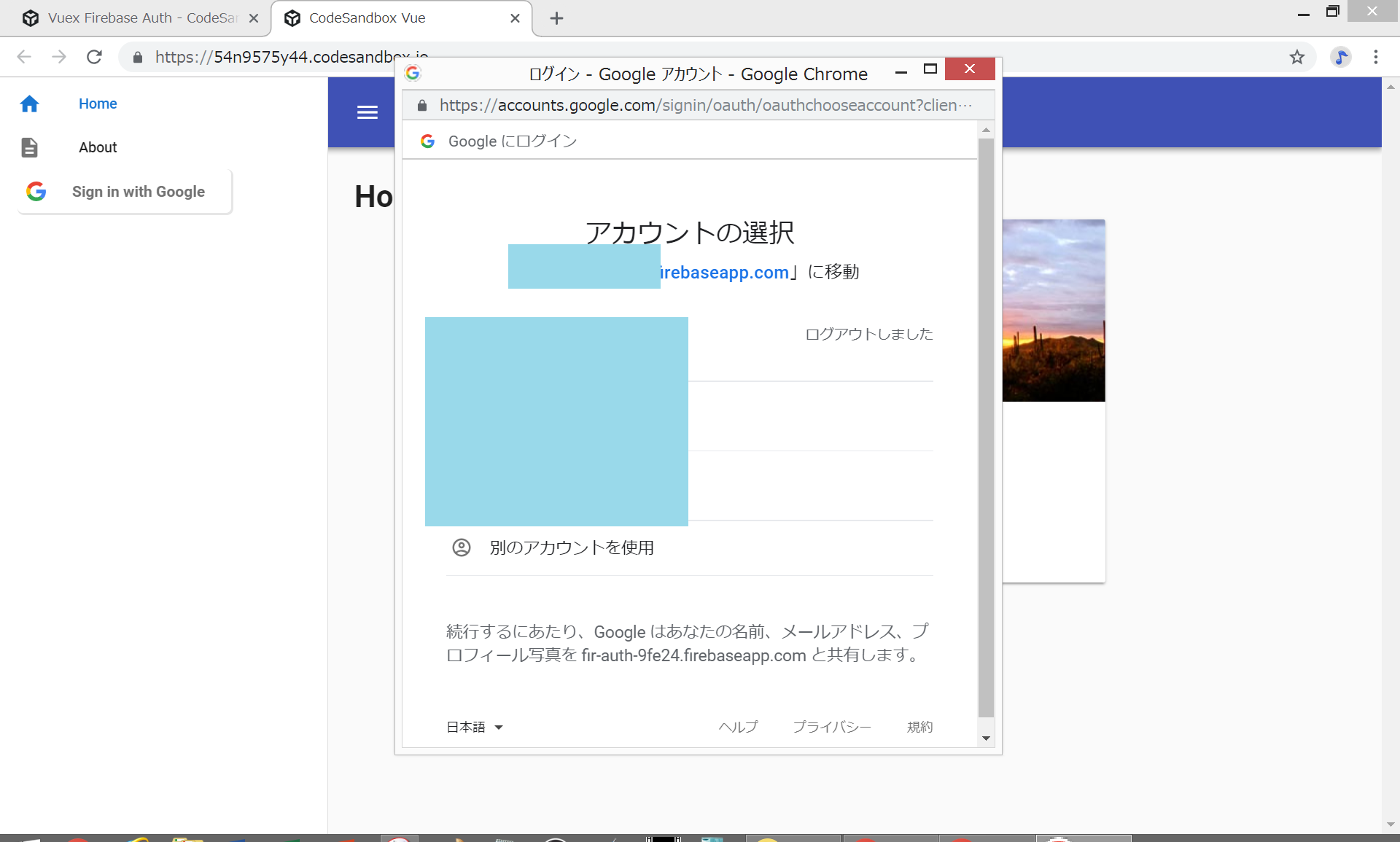Open the Chrome three-dot menu

point(1375,57)
